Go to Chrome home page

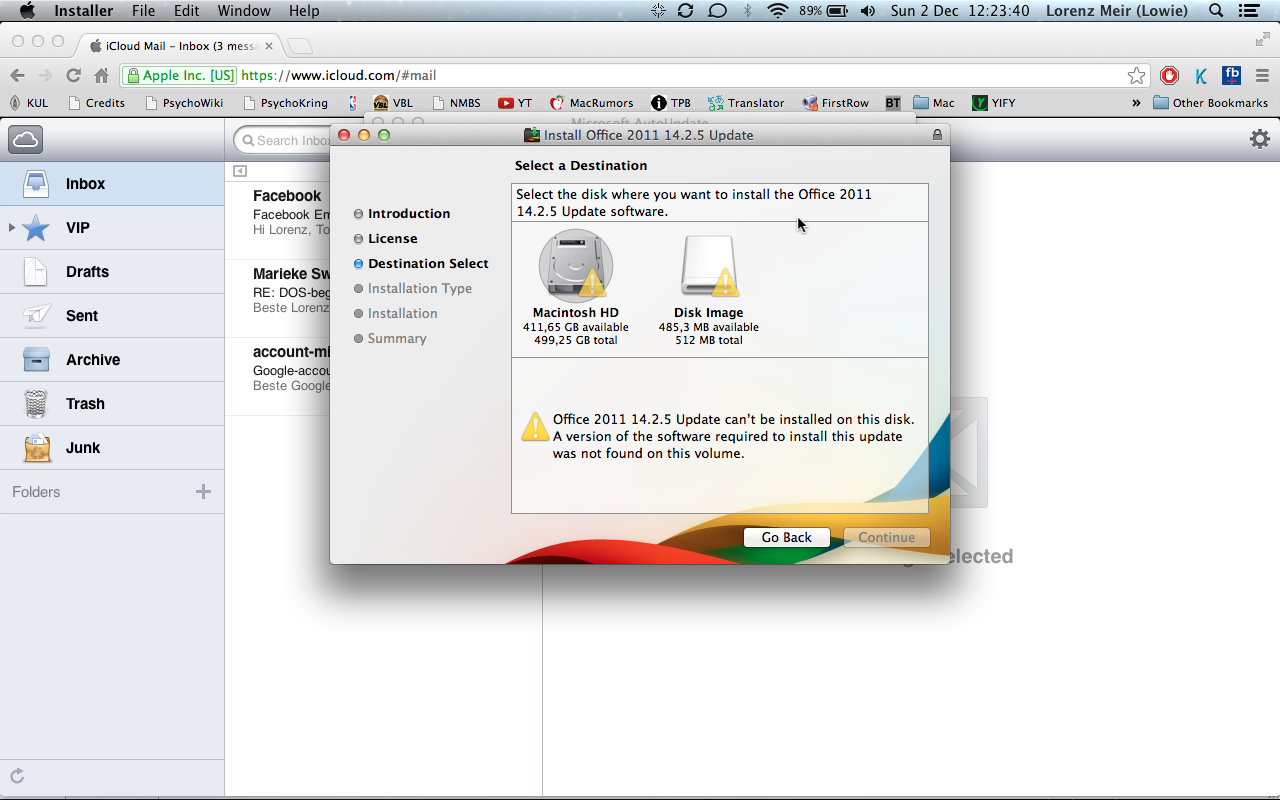[x=101, y=75]
